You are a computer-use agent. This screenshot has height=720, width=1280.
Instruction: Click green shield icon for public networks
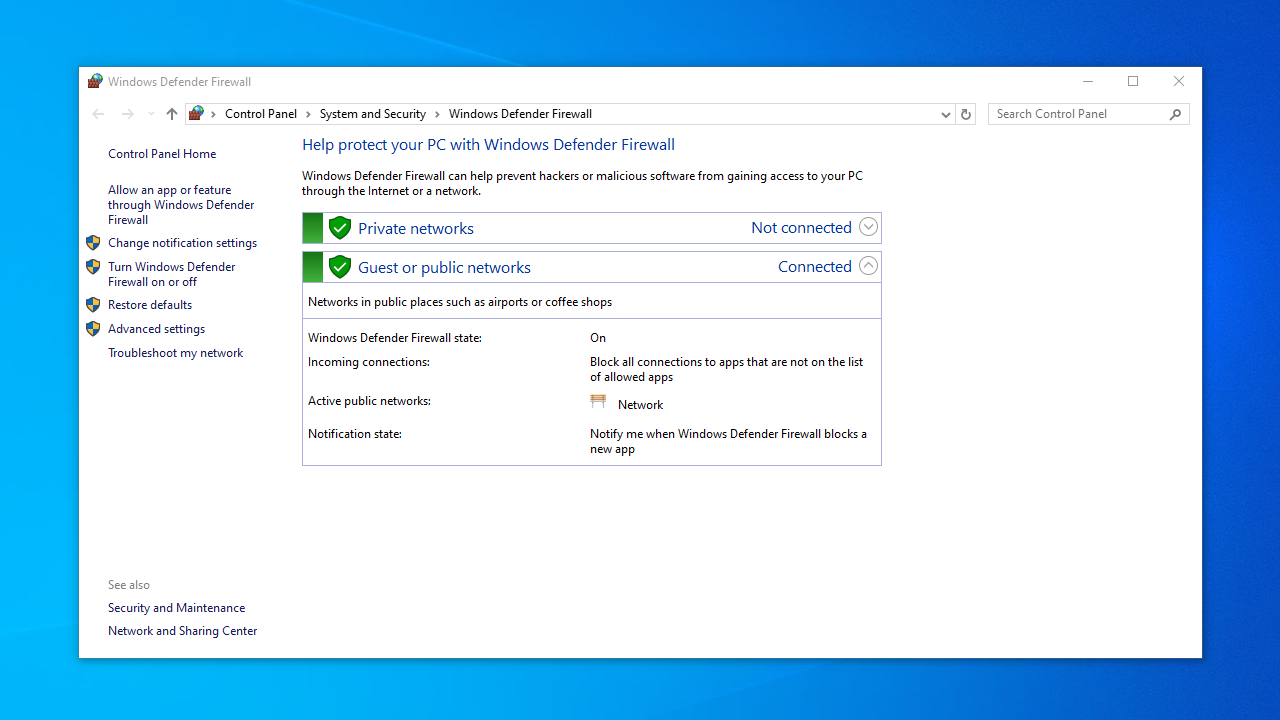pyautogui.click(x=340, y=267)
